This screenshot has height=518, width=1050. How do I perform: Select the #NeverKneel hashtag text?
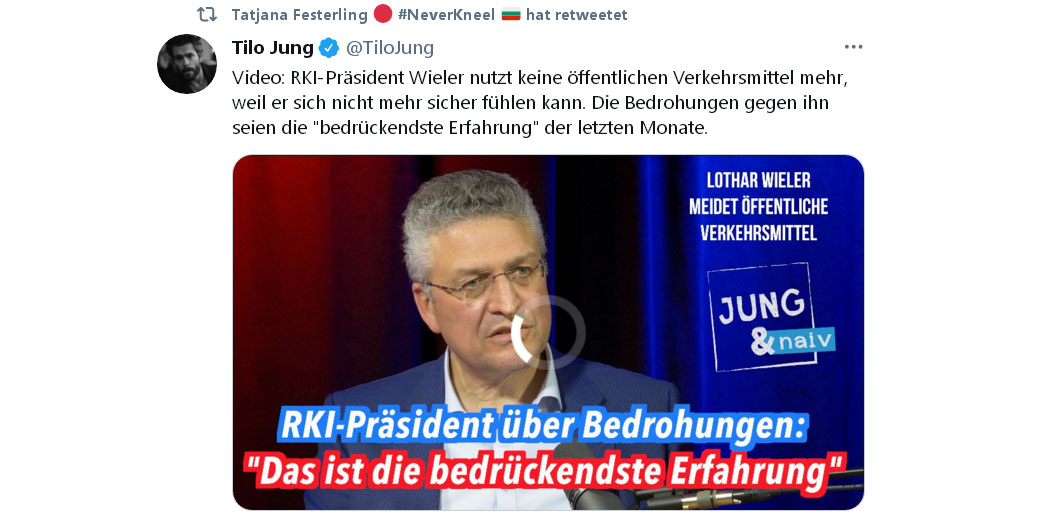click(x=447, y=14)
